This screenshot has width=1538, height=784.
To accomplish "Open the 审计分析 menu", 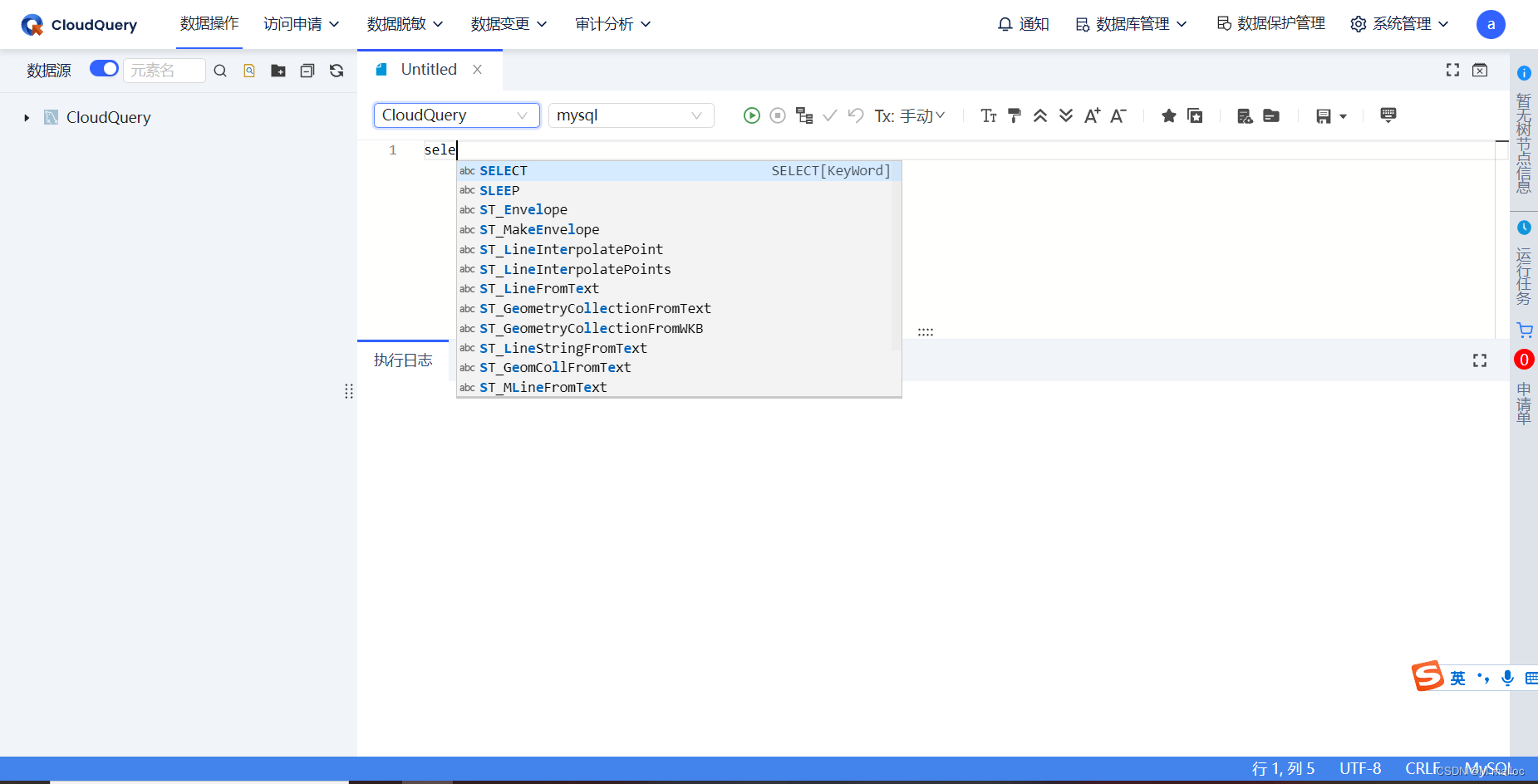I will [x=613, y=24].
